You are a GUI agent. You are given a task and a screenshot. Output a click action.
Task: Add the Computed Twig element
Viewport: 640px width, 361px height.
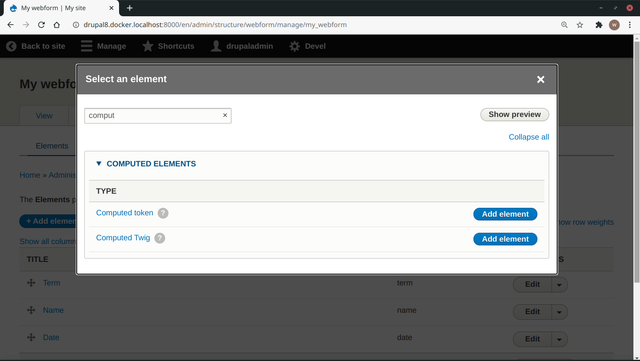coord(505,239)
